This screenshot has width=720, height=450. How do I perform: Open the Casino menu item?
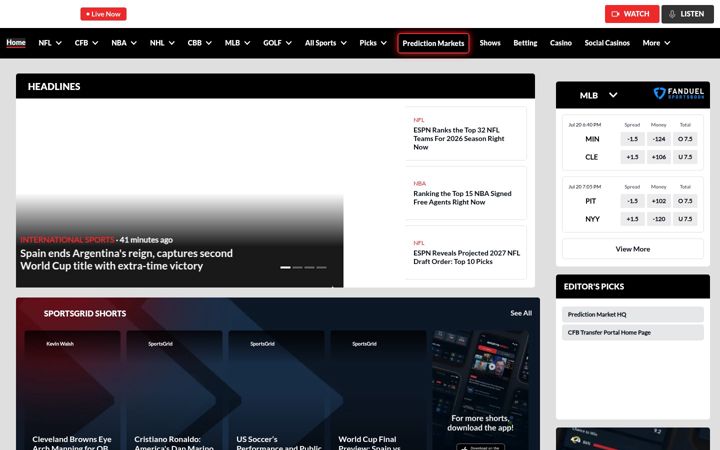tap(561, 43)
